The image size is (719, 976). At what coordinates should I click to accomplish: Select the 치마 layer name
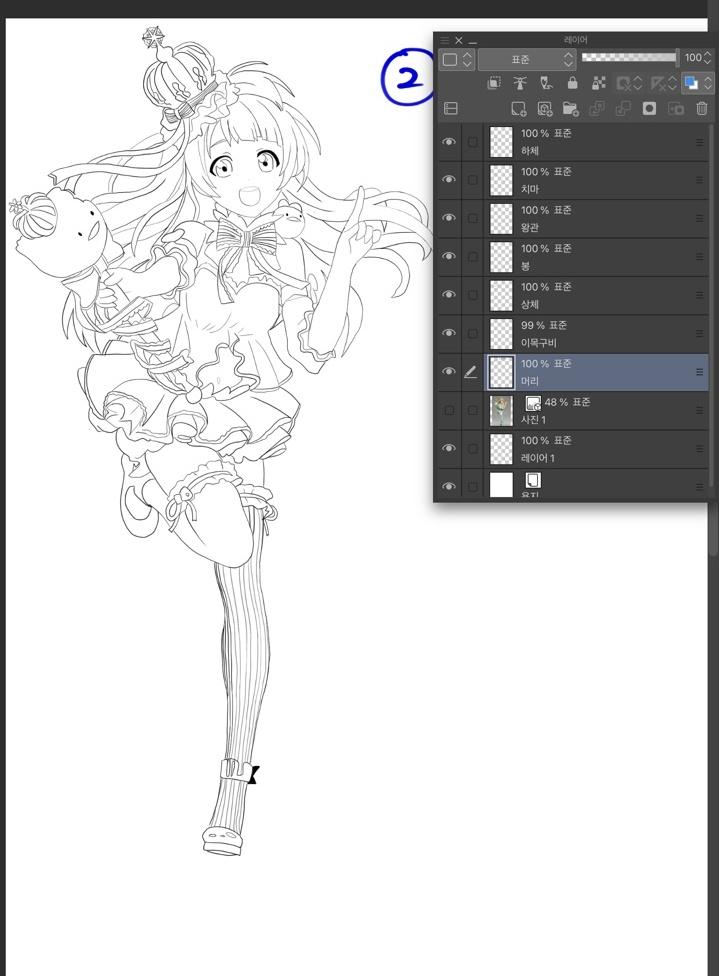530,189
